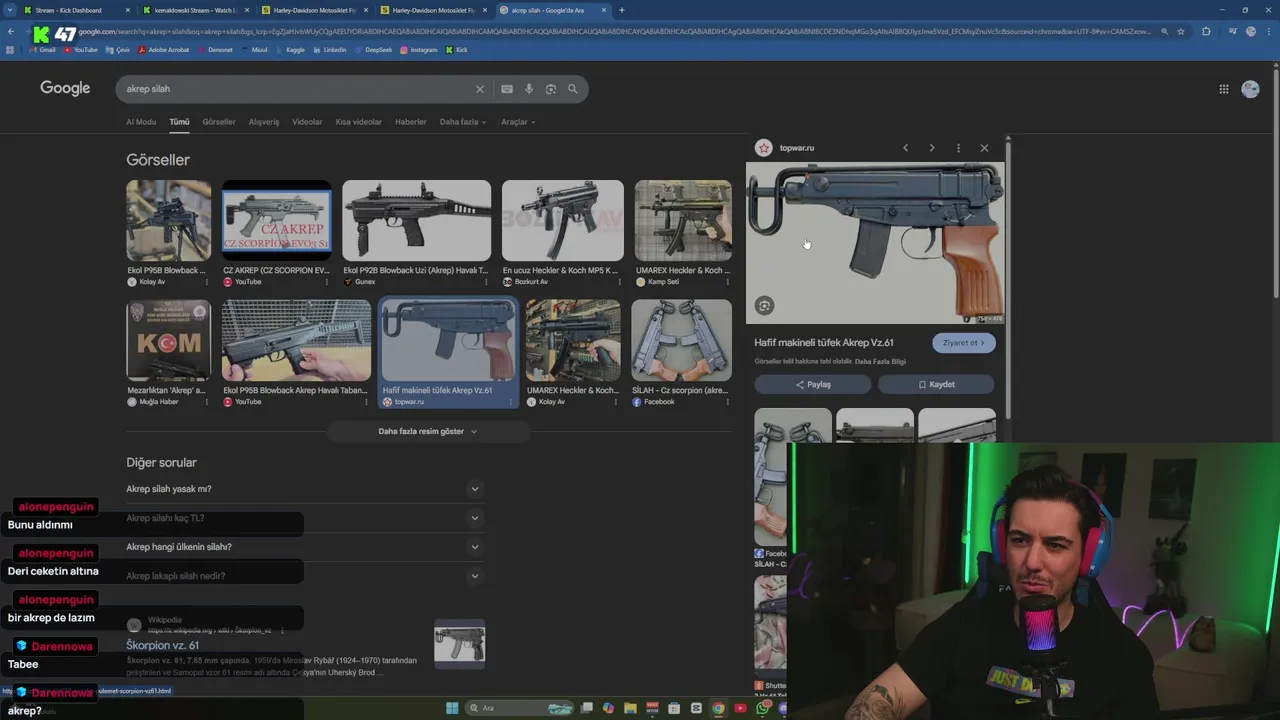This screenshot has height=720, width=1280.
Task: Close the image preview panel
Action: click(984, 148)
